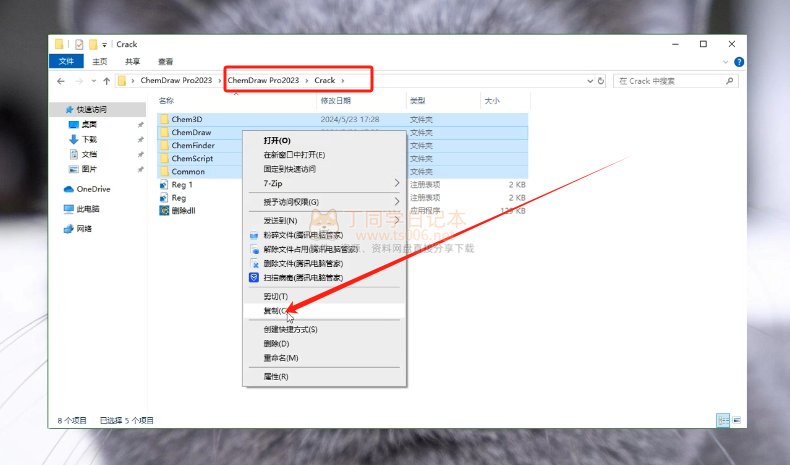Expand the address bar history dropdown
790x465 pixels.
[x=590, y=81]
